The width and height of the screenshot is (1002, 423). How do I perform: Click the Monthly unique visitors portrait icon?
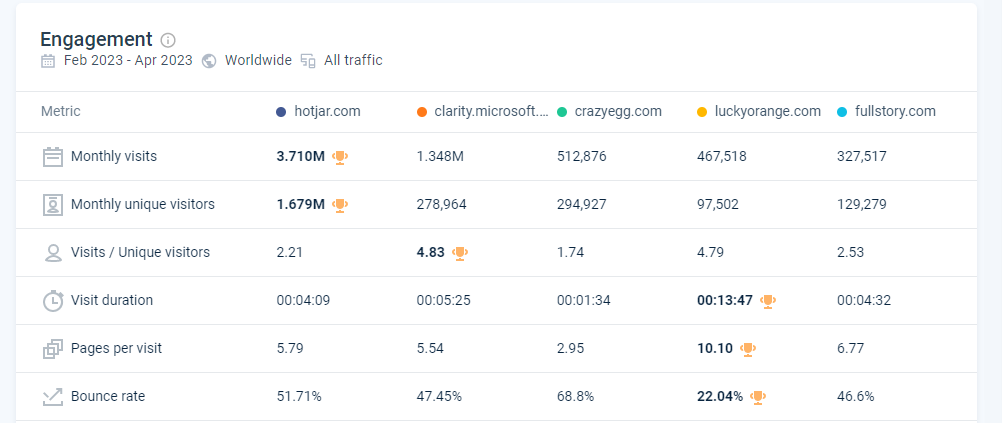tap(53, 204)
